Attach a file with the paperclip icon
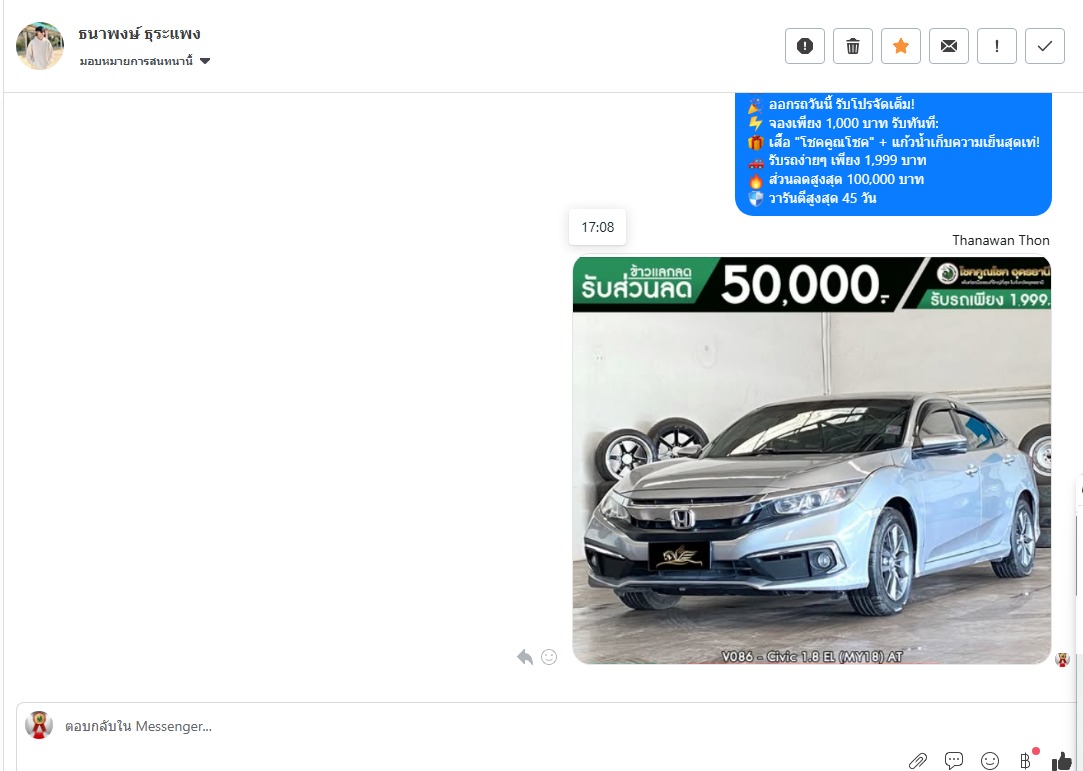The image size is (1083, 771). (x=918, y=761)
